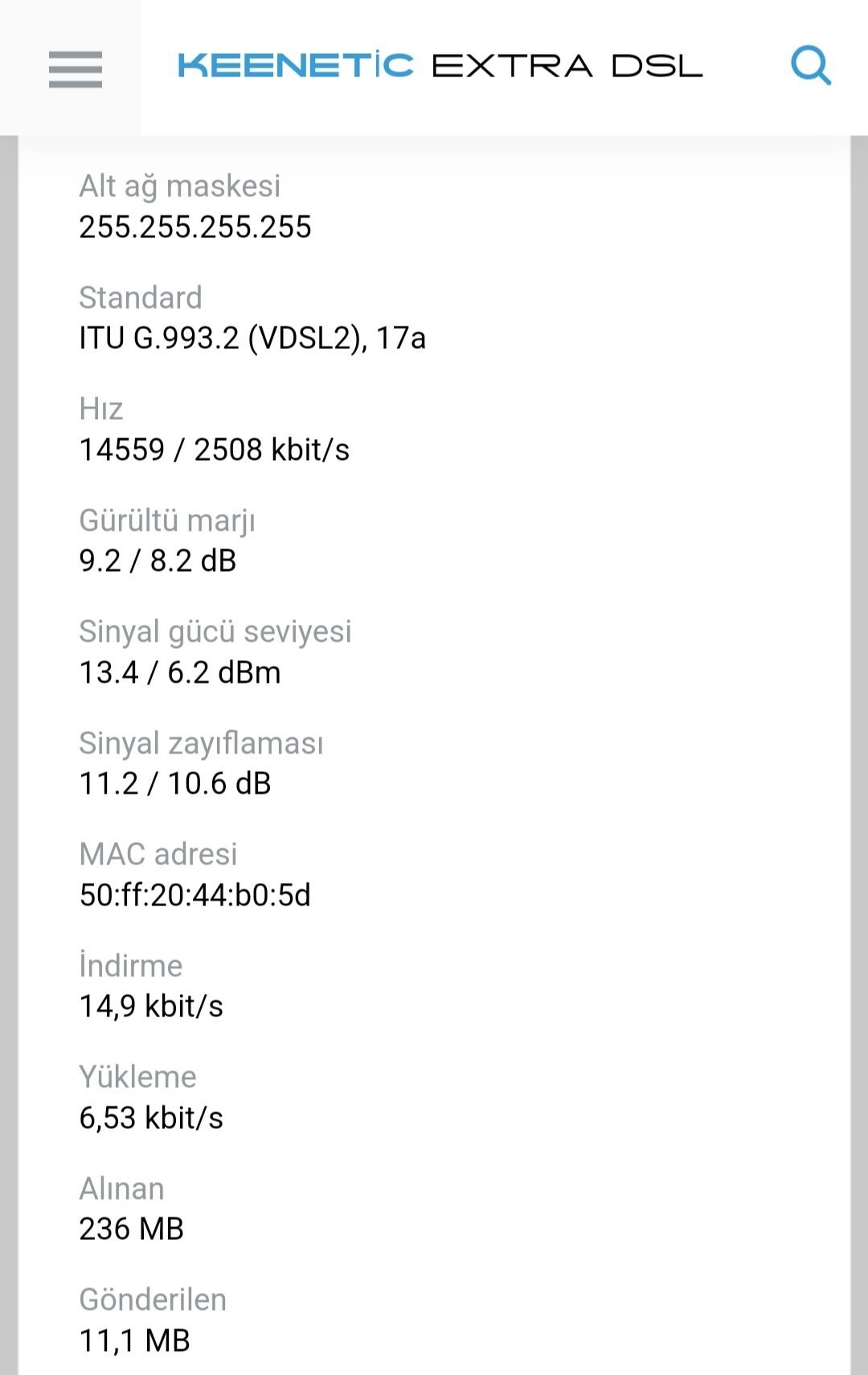868x1375 pixels.
Task: Select the Yükleme rate 6,53 kbit/s
Action: [x=151, y=1118]
